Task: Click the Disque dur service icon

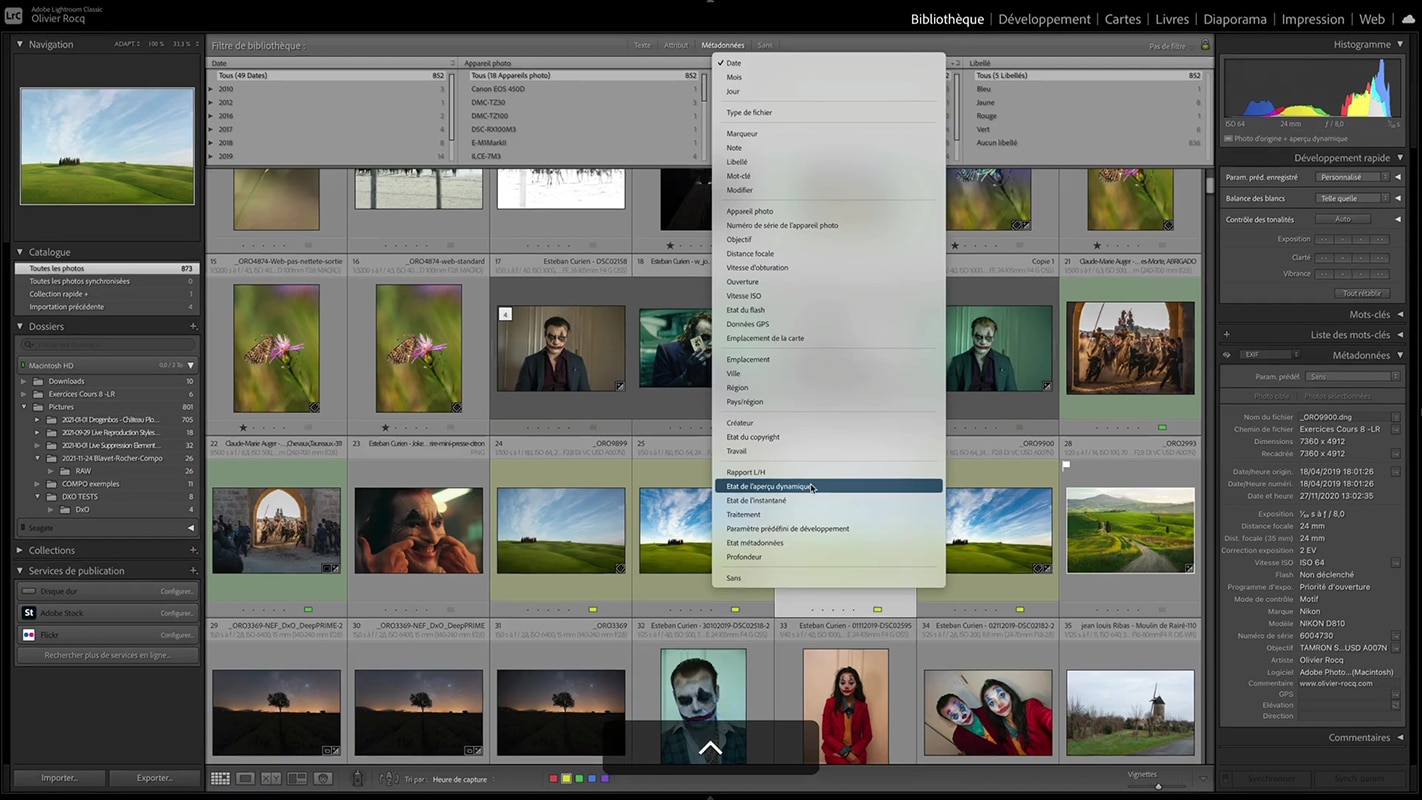Action: [29, 591]
